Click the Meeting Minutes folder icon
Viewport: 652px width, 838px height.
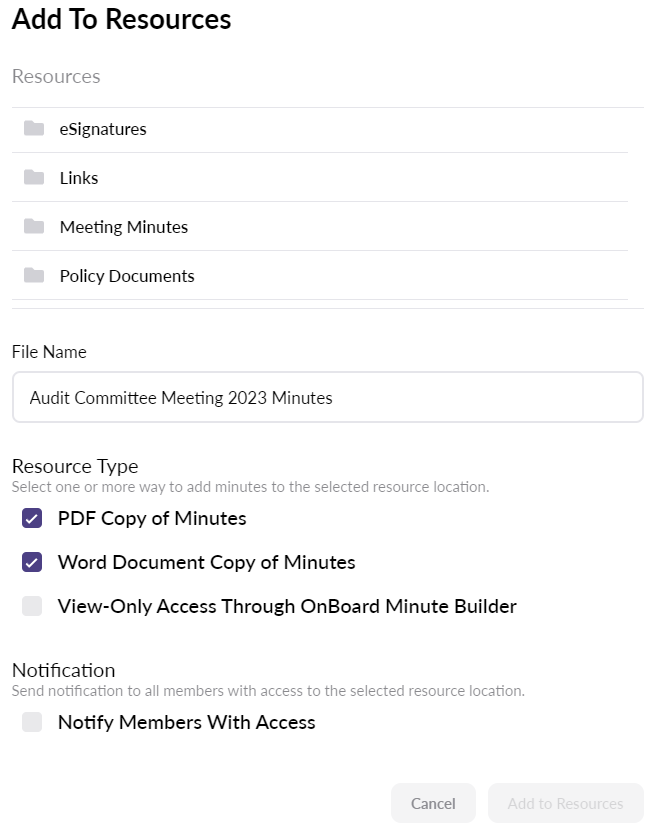[x=34, y=227]
